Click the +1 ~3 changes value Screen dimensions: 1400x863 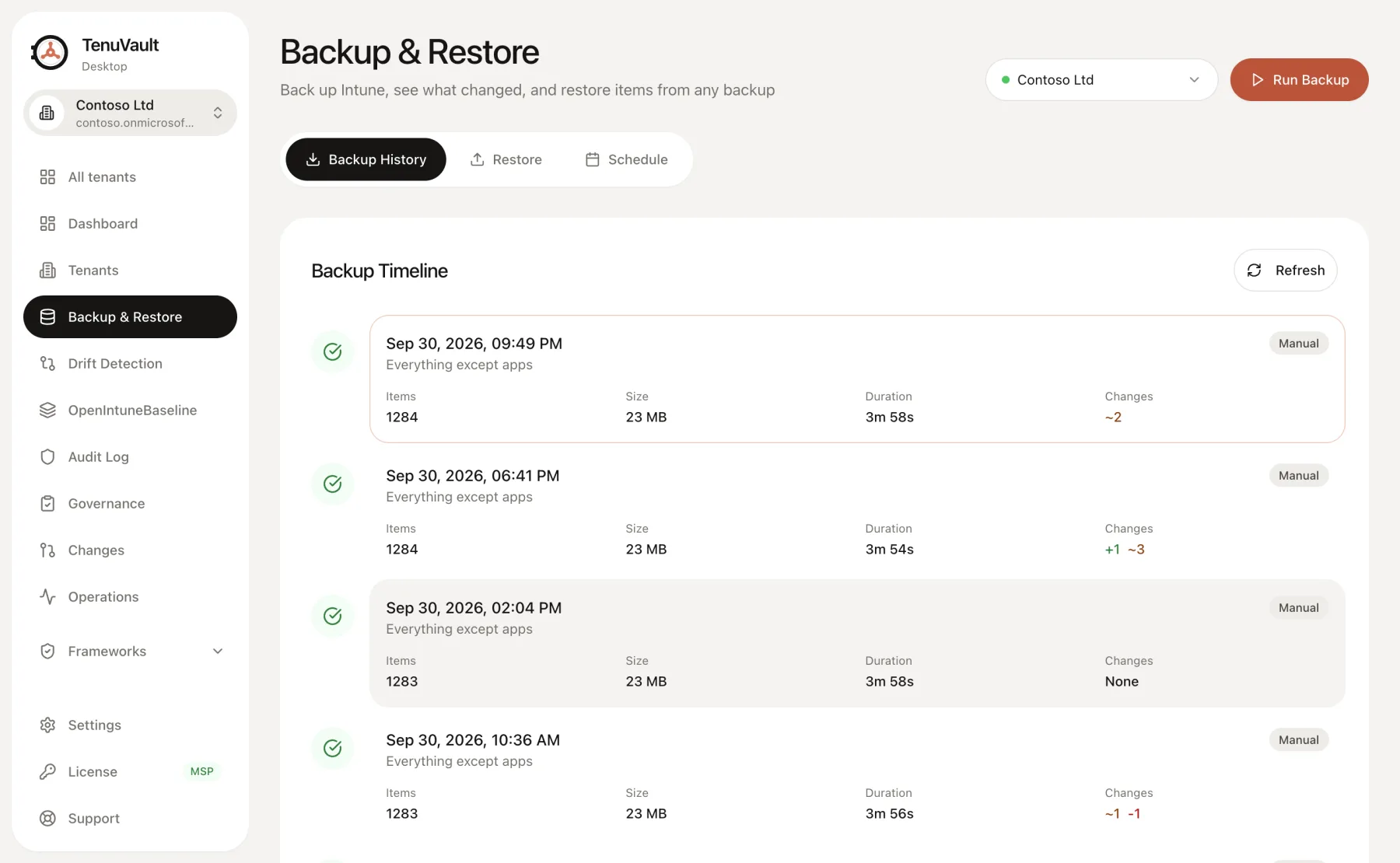(1125, 550)
